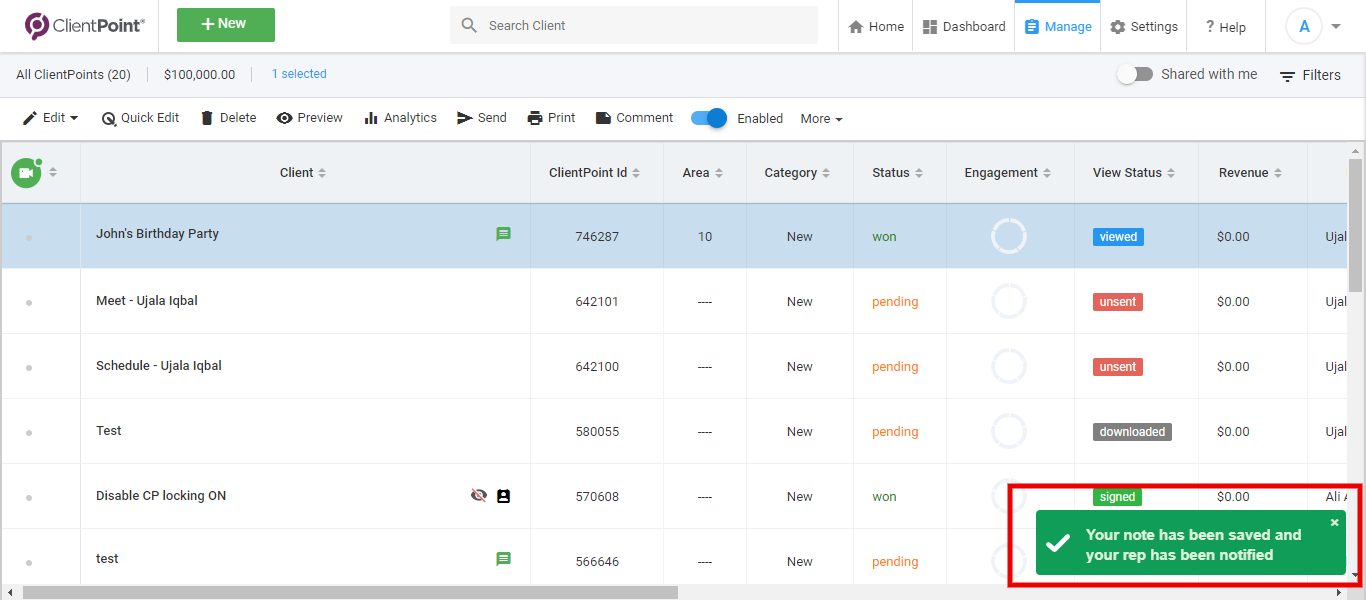Click the status dot on John's Birthday Party row

(29, 238)
